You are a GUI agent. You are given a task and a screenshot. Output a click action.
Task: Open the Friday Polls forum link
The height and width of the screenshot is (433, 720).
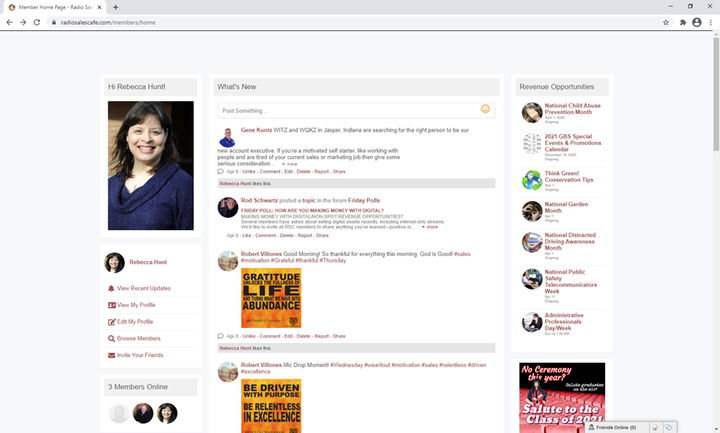pyautogui.click(x=364, y=200)
